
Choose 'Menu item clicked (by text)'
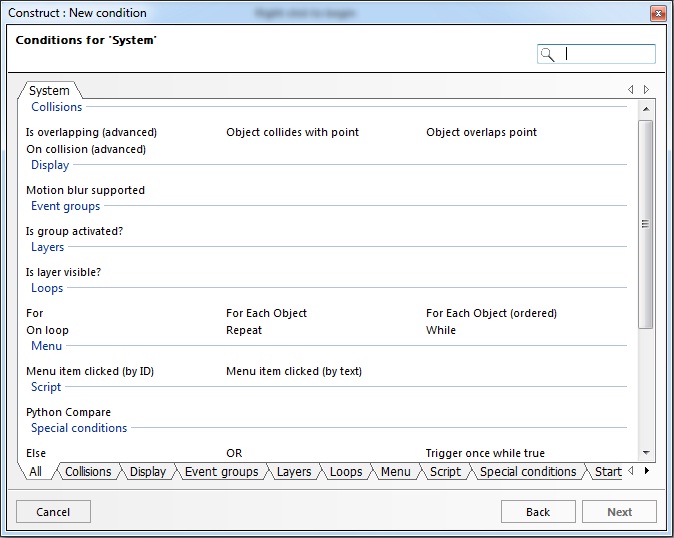[x=294, y=371]
